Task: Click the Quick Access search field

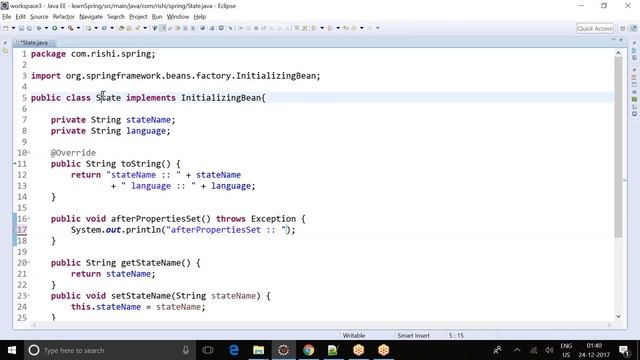Action: (595, 29)
